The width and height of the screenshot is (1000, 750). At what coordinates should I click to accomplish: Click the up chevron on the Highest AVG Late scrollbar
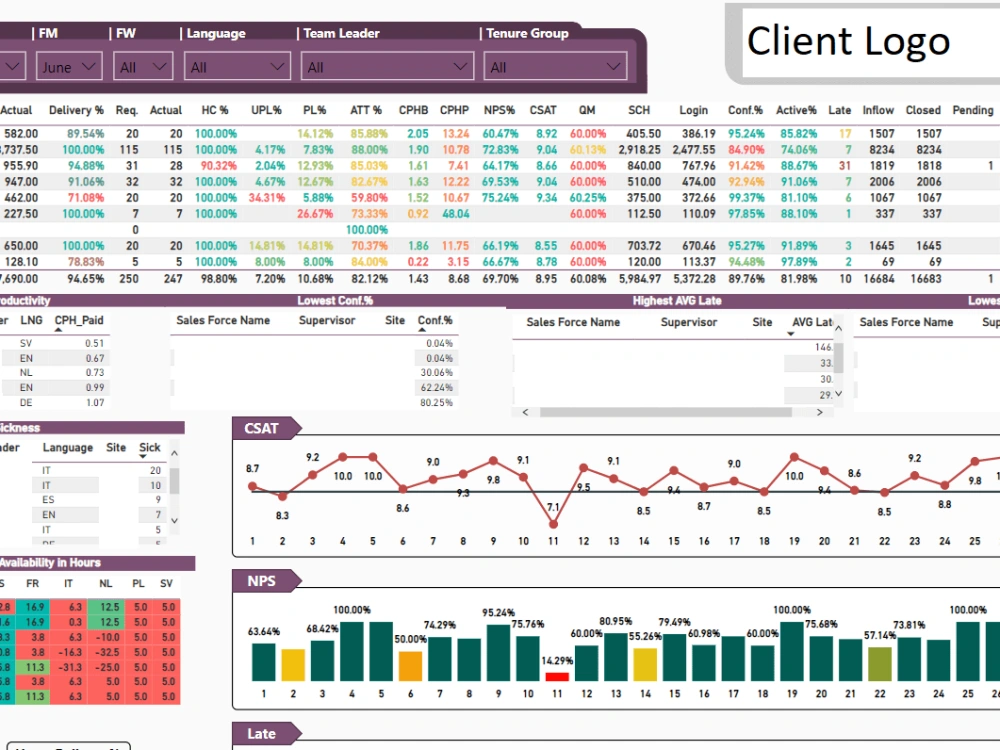click(837, 327)
